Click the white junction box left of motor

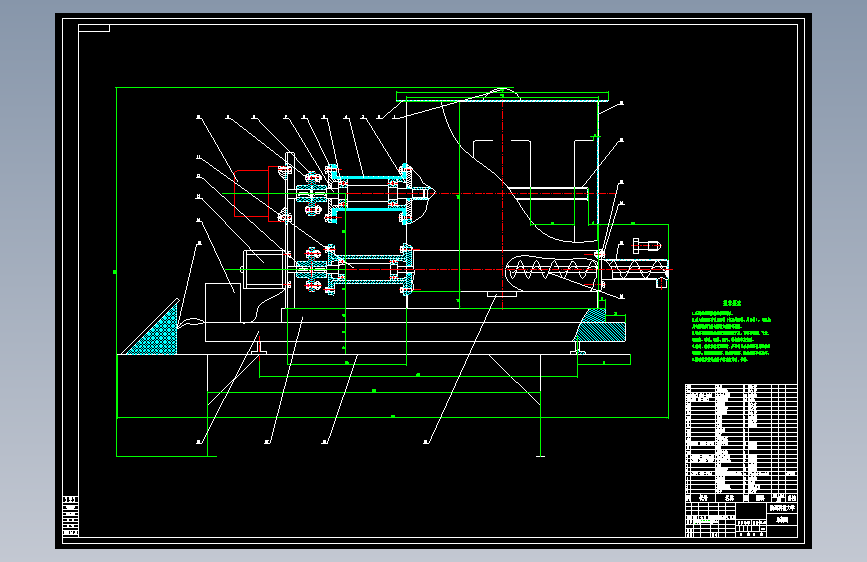tap(223, 303)
